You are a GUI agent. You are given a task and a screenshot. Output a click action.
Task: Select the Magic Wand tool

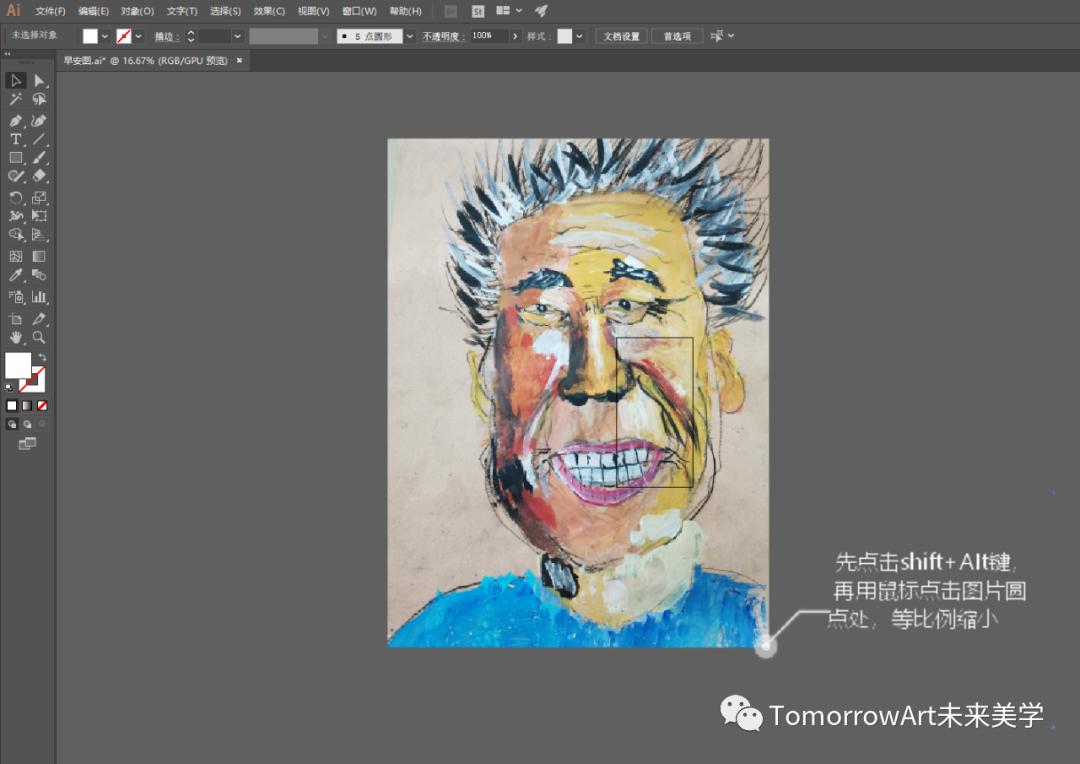pyautogui.click(x=16, y=99)
